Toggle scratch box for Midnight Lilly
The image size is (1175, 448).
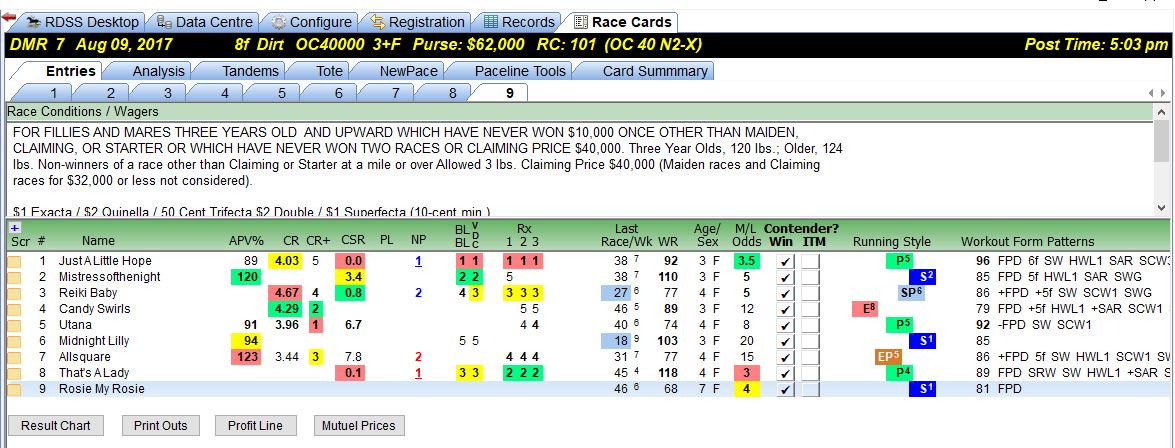15,342
